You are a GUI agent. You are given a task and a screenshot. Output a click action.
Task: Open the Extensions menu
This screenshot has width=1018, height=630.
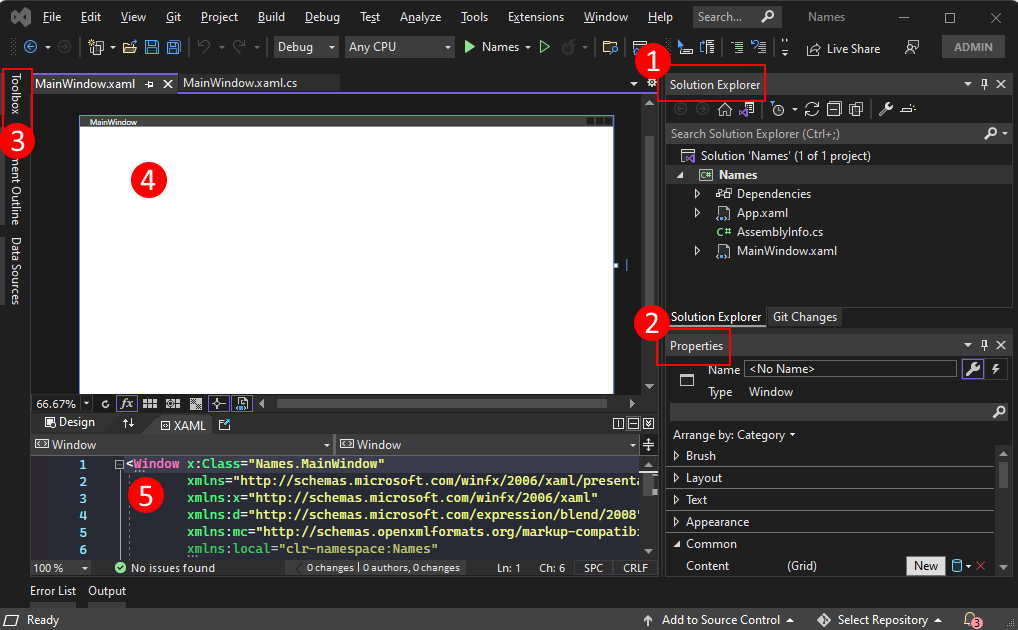pyautogui.click(x=535, y=16)
